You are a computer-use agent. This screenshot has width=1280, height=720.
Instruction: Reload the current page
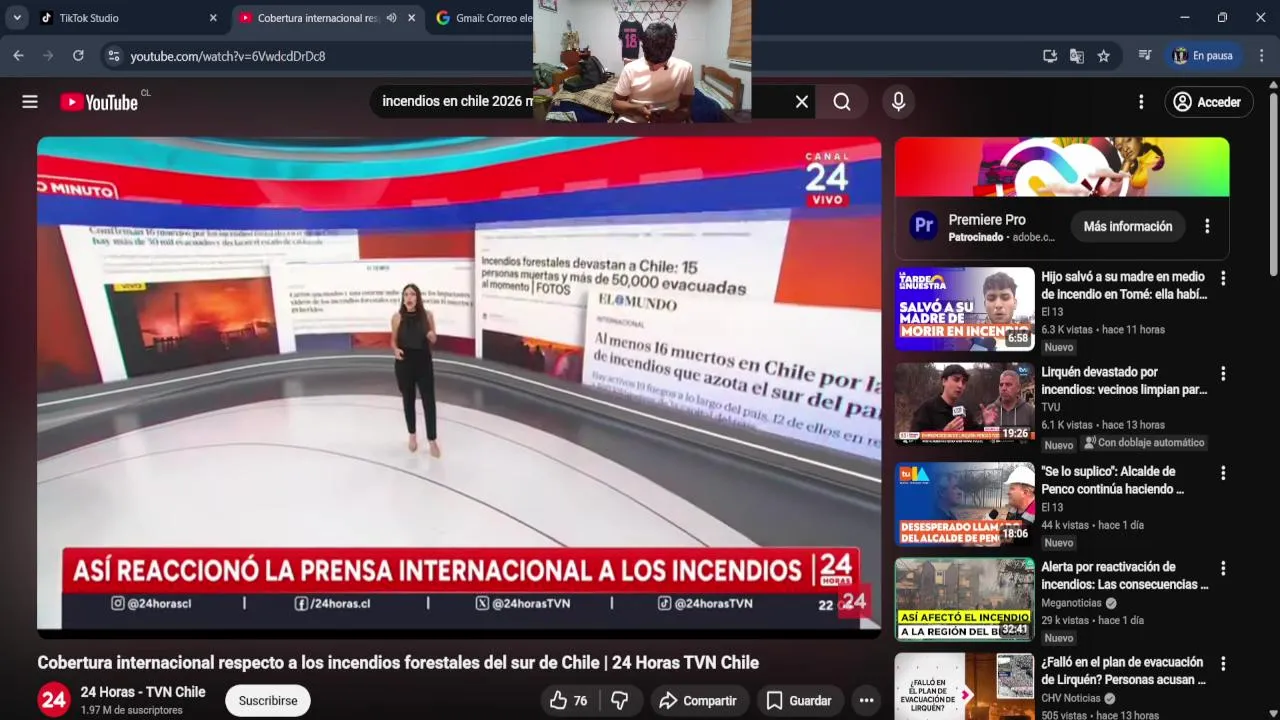pyautogui.click(x=78, y=56)
